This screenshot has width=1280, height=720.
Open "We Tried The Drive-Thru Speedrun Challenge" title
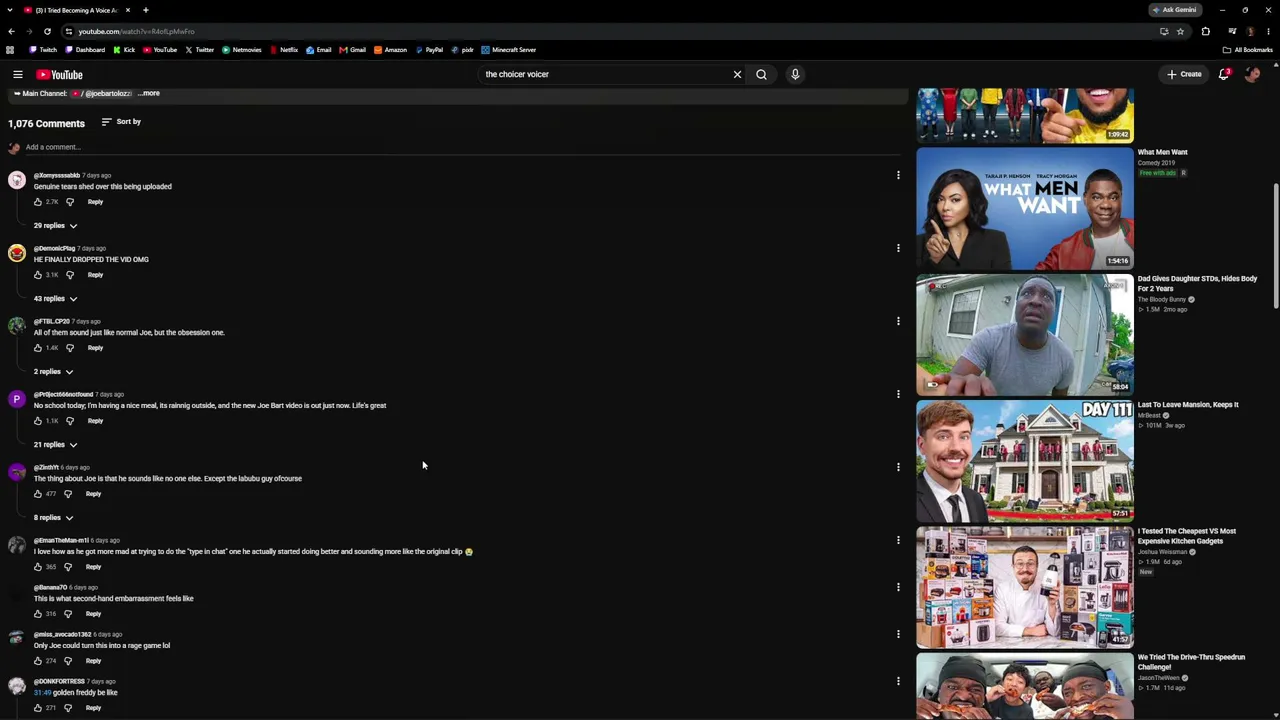click(1191, 662)
